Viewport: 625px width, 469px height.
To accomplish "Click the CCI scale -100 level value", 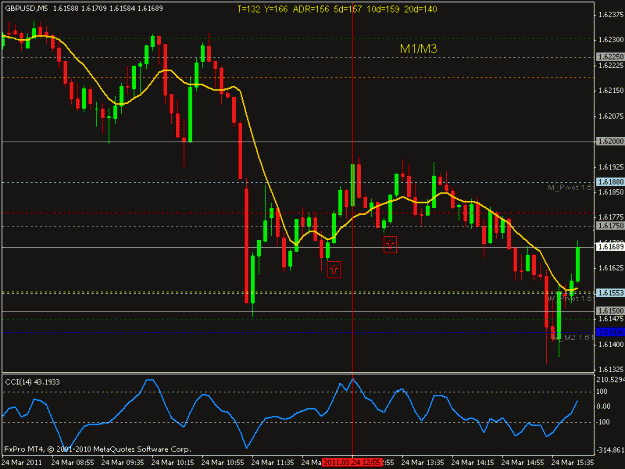I will pyautogui.click(x=603, y=422).
